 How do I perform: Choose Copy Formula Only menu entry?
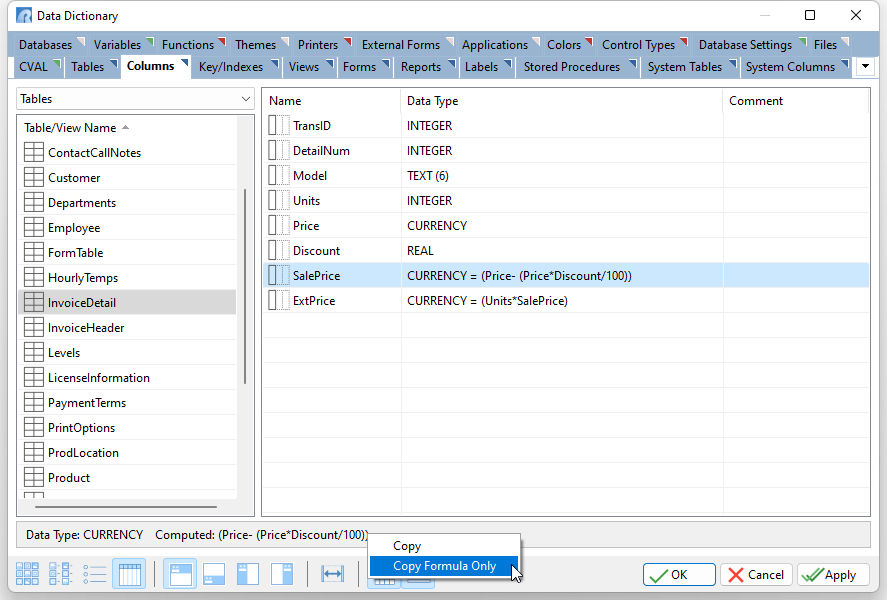click(x=444, y=566)
